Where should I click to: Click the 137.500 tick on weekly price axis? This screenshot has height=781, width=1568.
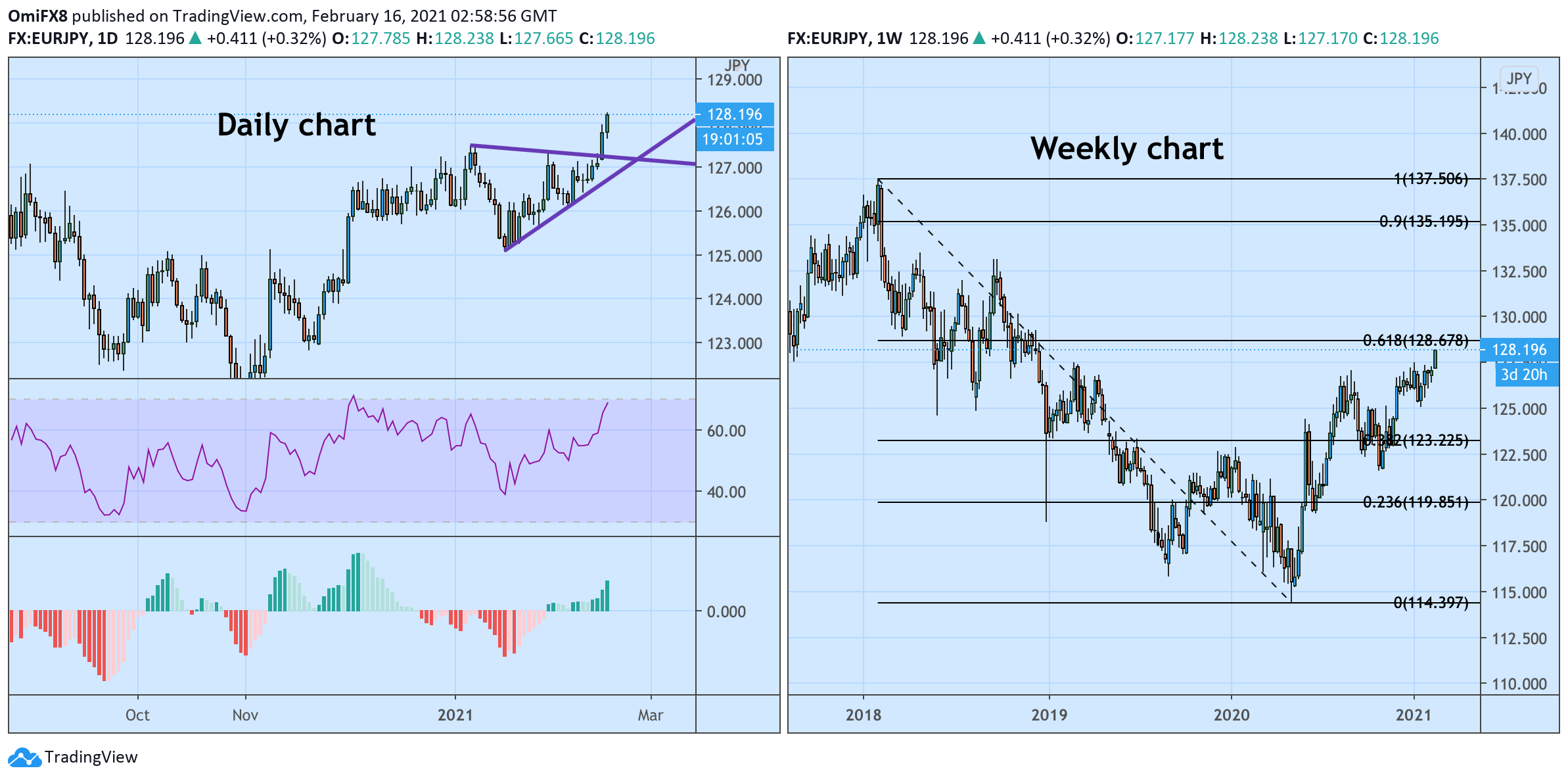point(1519,180)
